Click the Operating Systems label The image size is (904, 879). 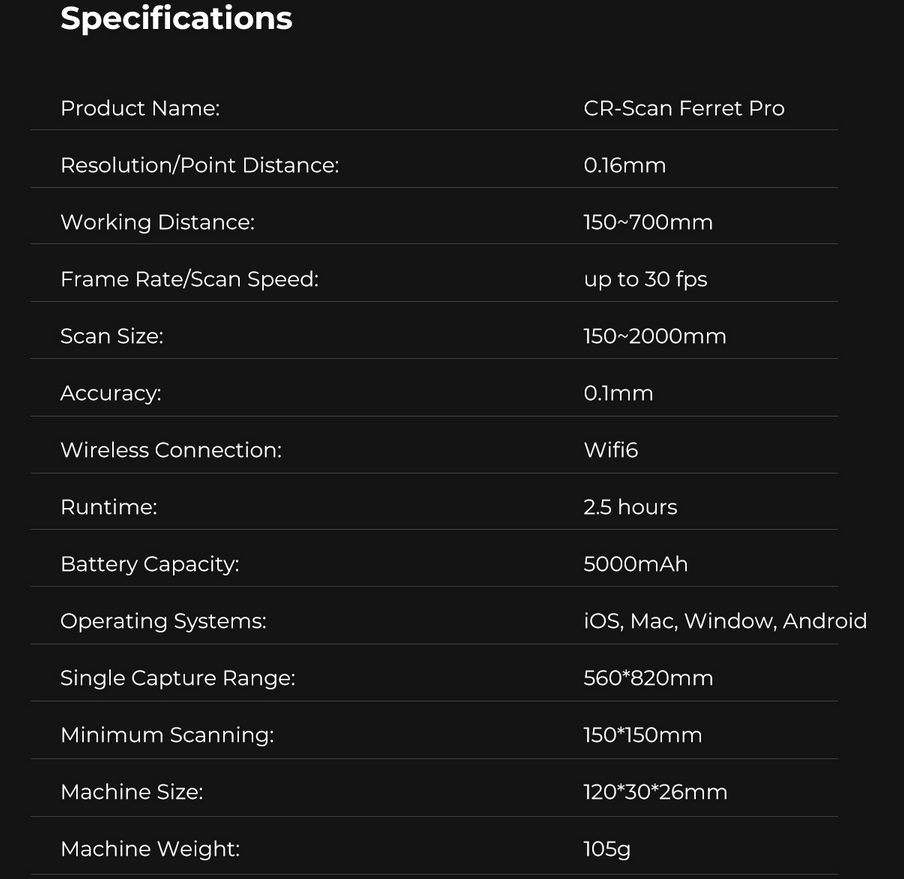(163, 621)
